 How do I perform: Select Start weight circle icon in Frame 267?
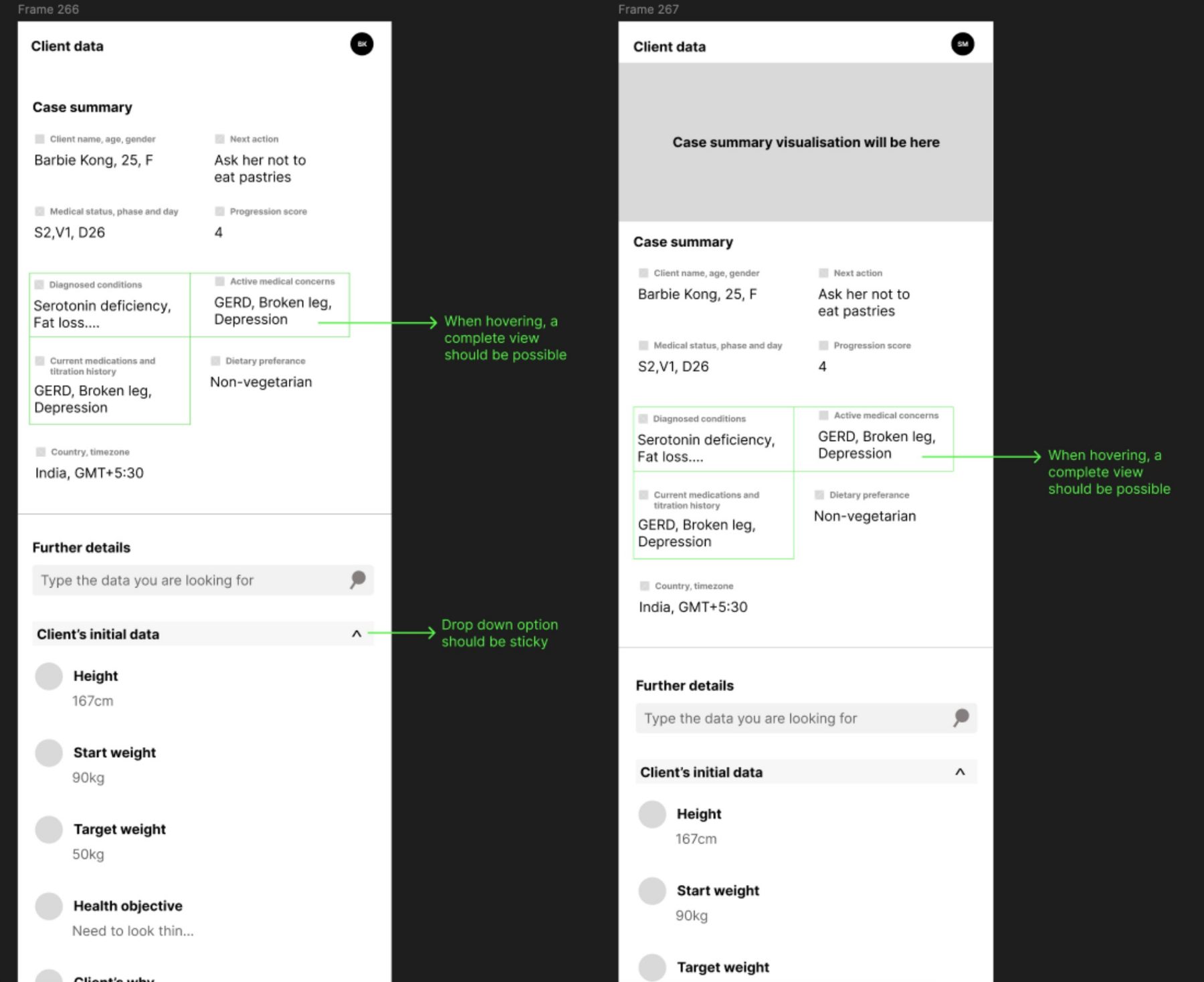coord(652,891)
